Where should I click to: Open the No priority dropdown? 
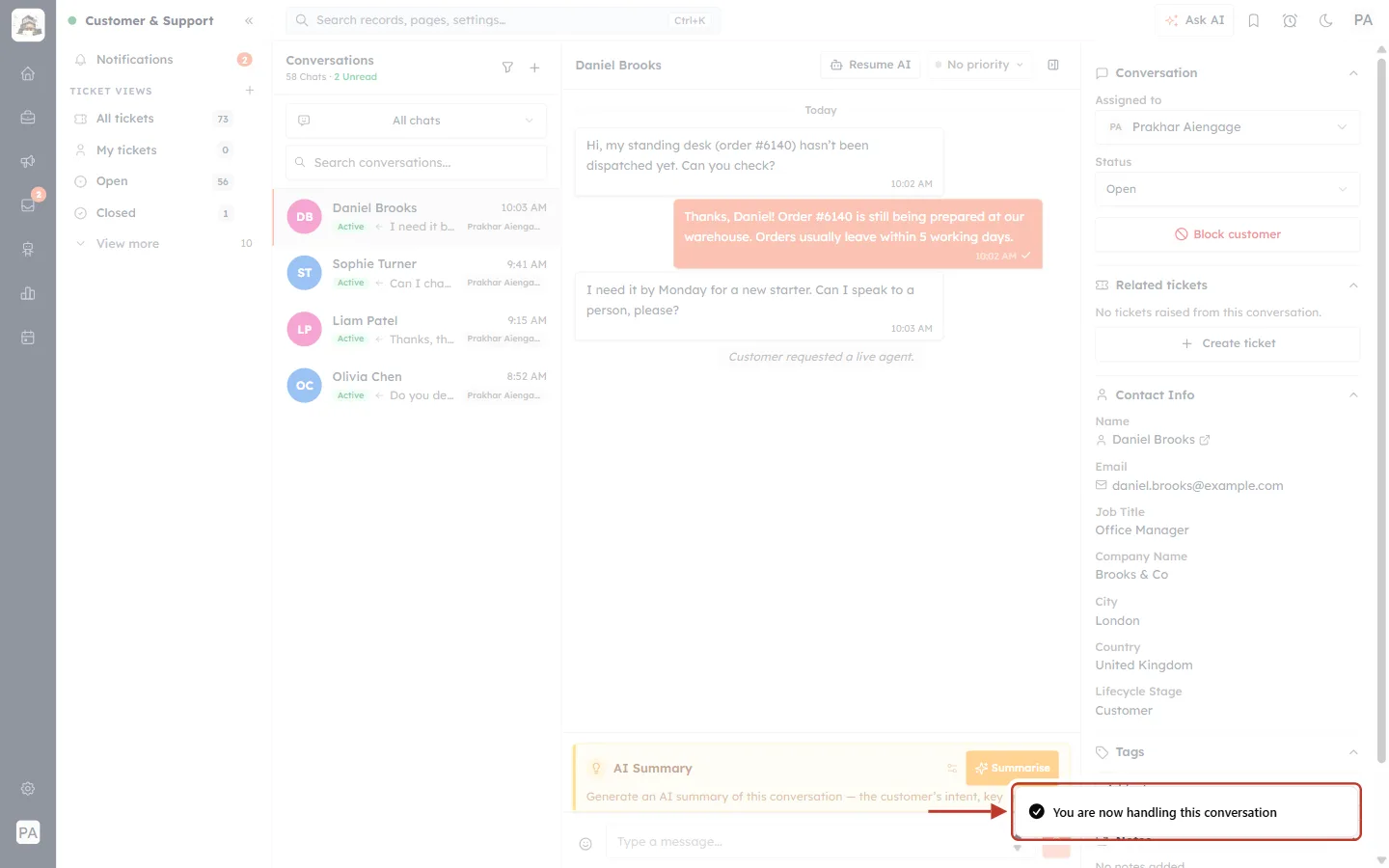(979, 65)
